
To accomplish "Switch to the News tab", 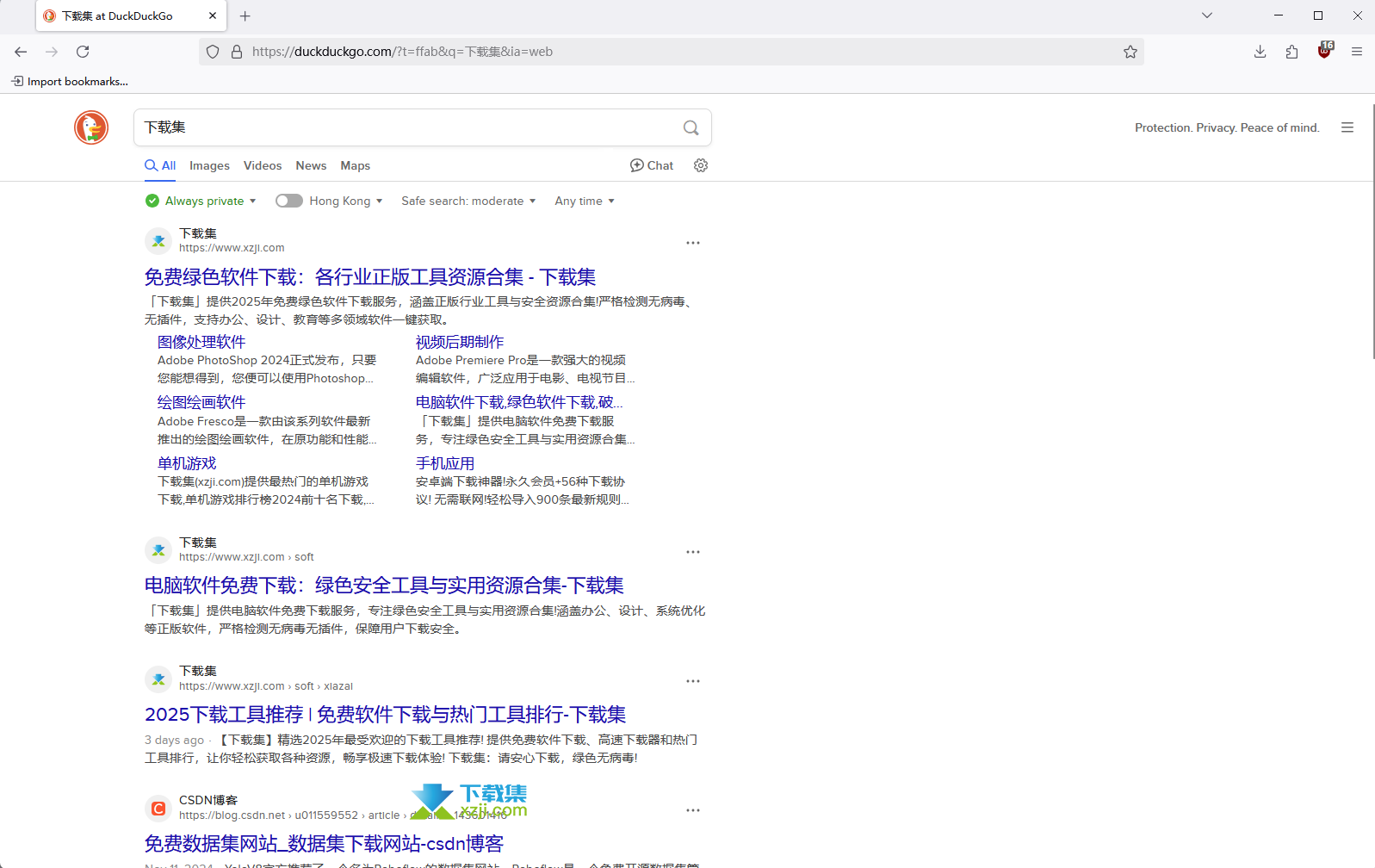I will coord(311,165).
